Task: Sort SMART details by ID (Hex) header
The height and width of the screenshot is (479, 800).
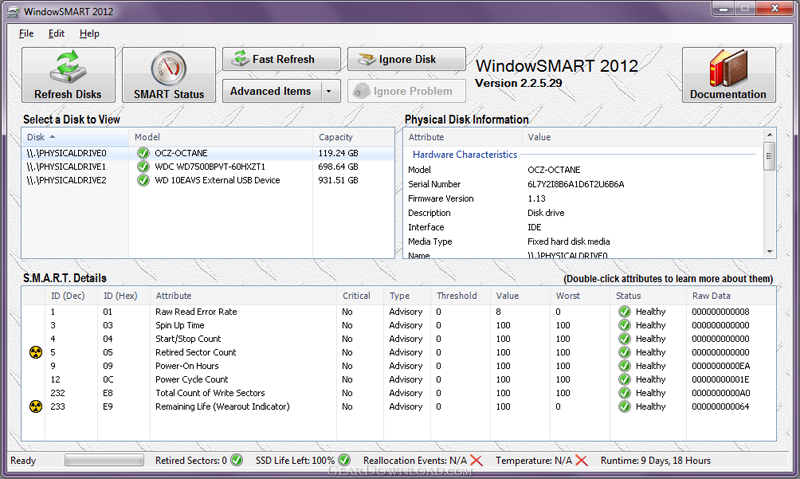Action: (x=124, y=296)
